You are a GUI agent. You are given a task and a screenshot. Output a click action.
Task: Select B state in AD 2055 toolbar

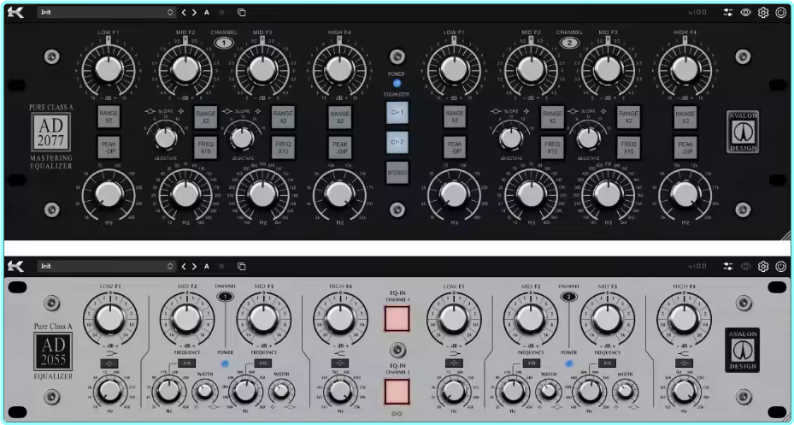pos(221,266)
